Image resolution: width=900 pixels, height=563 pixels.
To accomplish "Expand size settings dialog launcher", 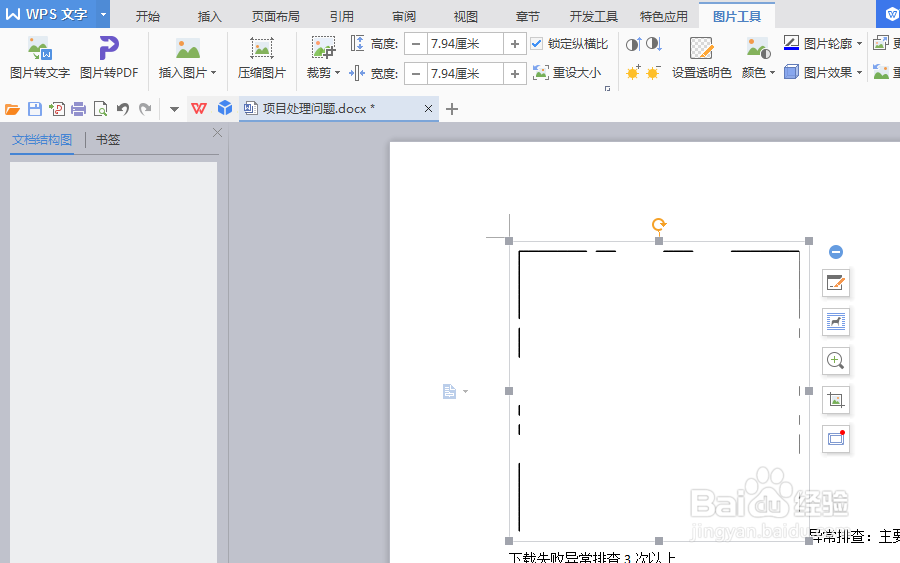I will click(607, 88).
